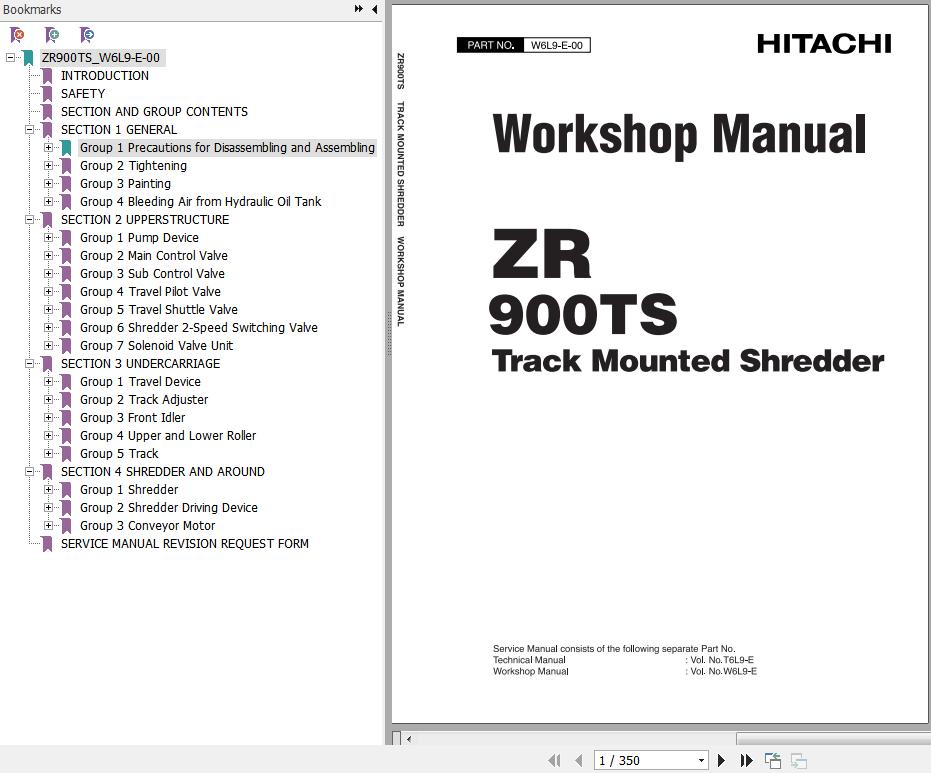Open Group 3 Sub Control Valve bookmark
The height and width of the screenshot is (773, 931).
tap(152, 274)
